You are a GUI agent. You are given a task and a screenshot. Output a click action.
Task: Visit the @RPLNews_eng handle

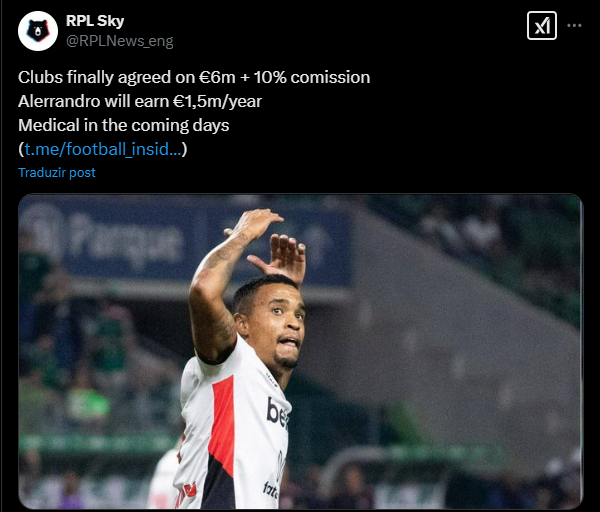119,41
